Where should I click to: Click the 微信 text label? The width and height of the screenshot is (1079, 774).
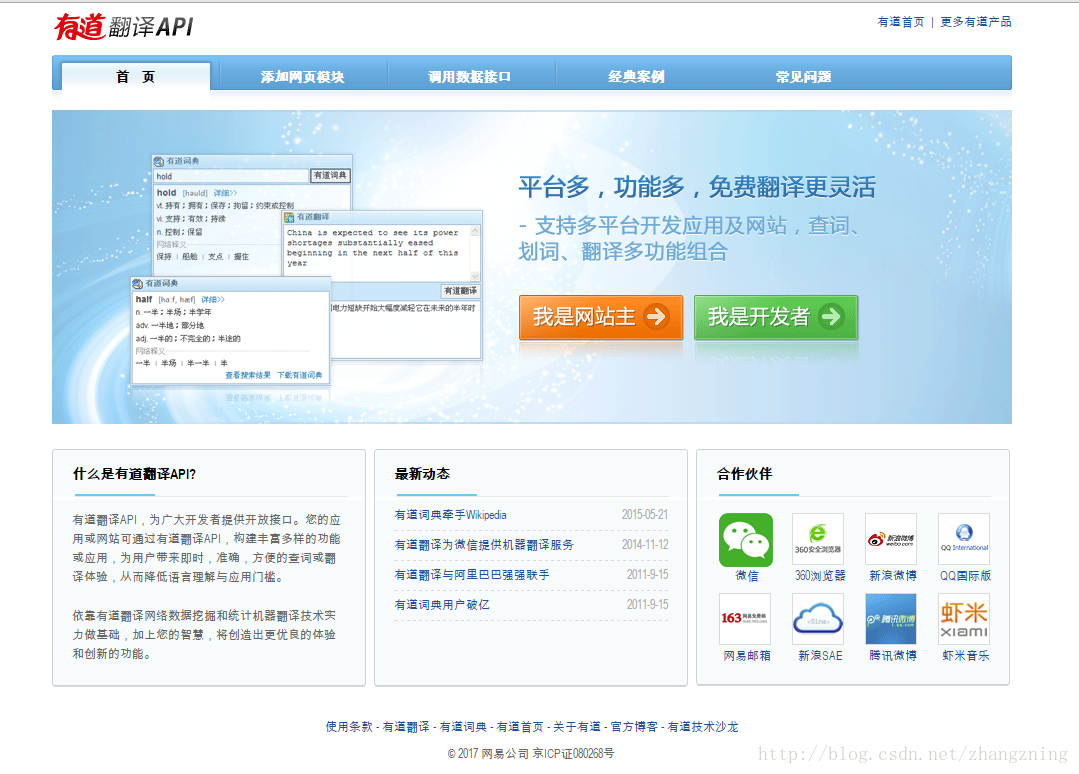747,576
